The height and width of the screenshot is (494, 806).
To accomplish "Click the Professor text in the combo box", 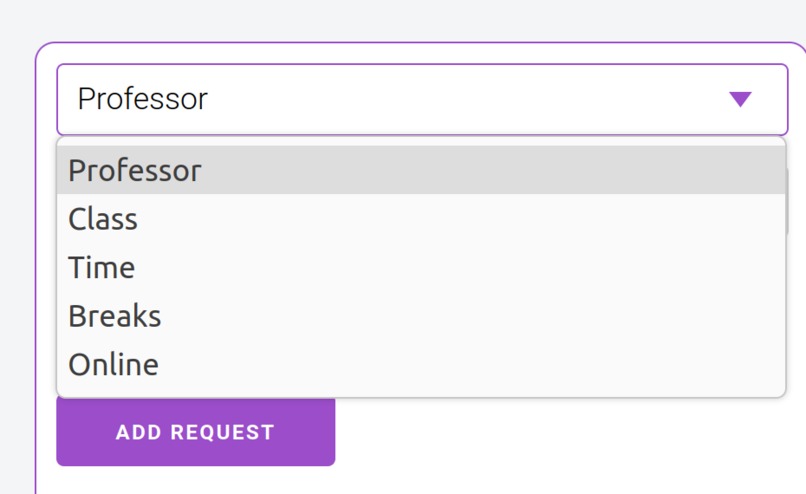I will [143, 99].
